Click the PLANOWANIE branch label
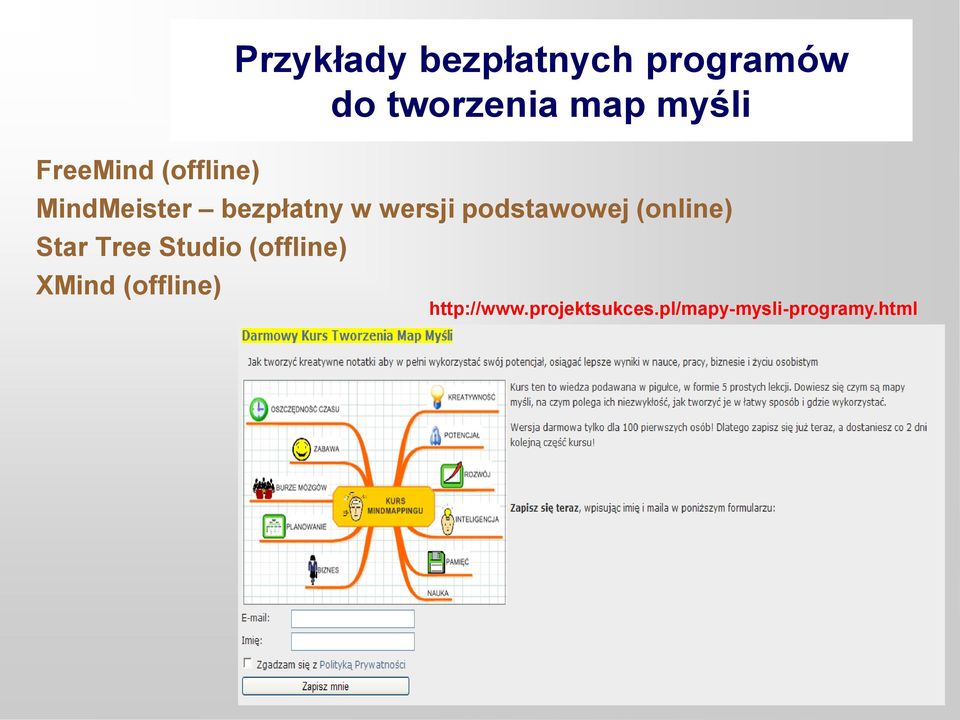960x720 pixels. pyautogui.click(x=306, y=527)
